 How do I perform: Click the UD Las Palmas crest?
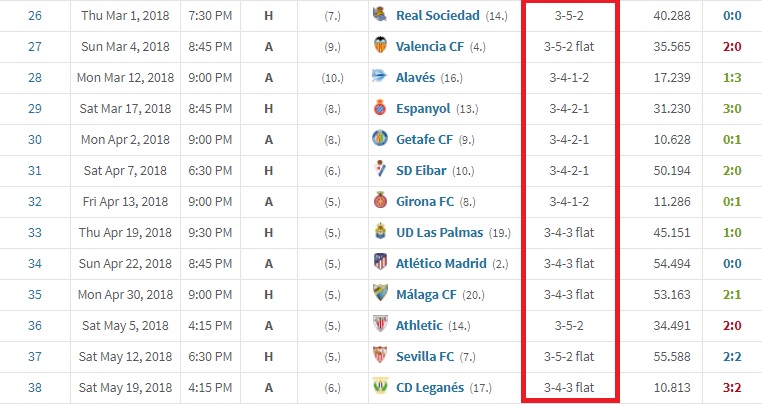click(x=380, y=231)
